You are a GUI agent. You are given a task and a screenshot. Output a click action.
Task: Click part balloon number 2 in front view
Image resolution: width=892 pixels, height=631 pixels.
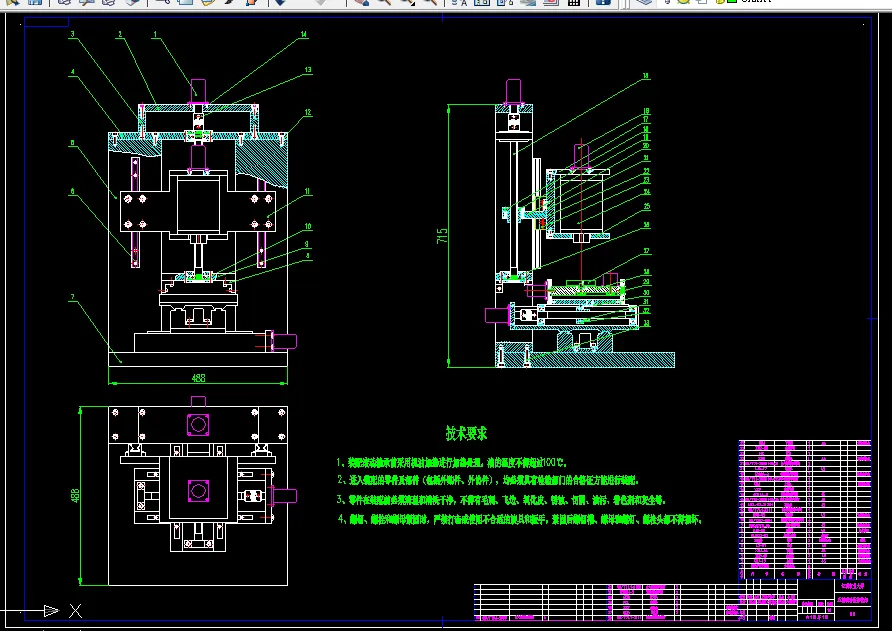[x=119, y=35]
